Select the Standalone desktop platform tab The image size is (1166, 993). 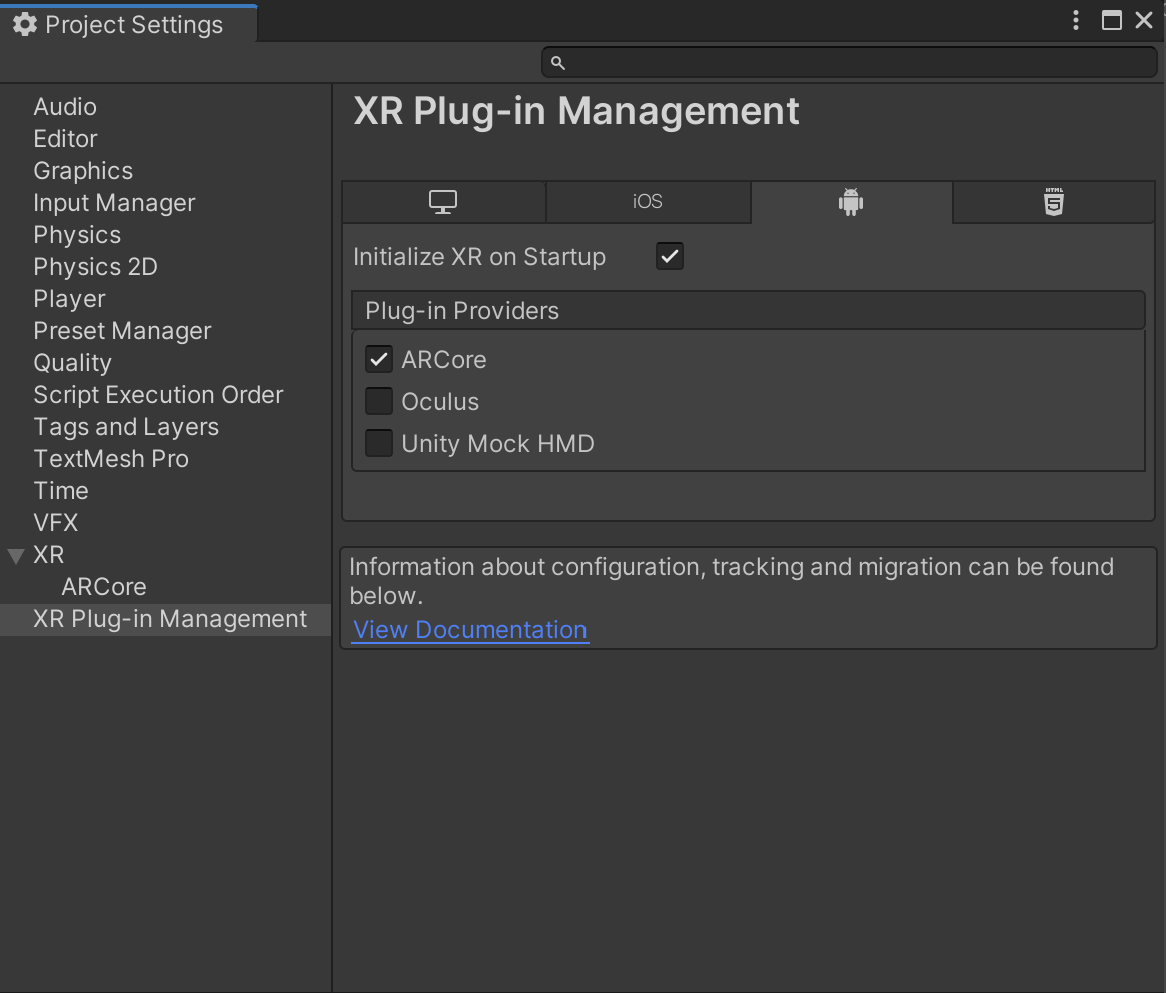click(x=443, y=202)
